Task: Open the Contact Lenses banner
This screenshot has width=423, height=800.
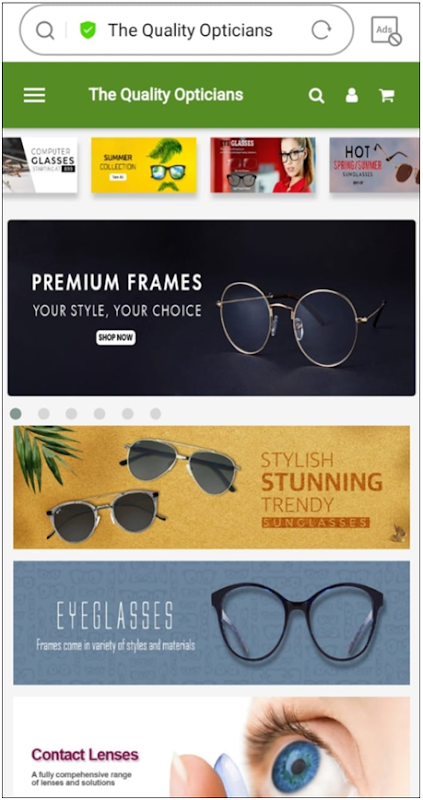Action: click(x=211, y=747)
